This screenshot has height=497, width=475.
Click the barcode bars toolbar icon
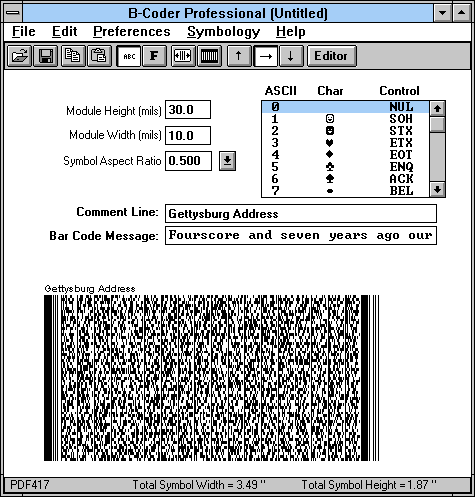pos(209,56)
